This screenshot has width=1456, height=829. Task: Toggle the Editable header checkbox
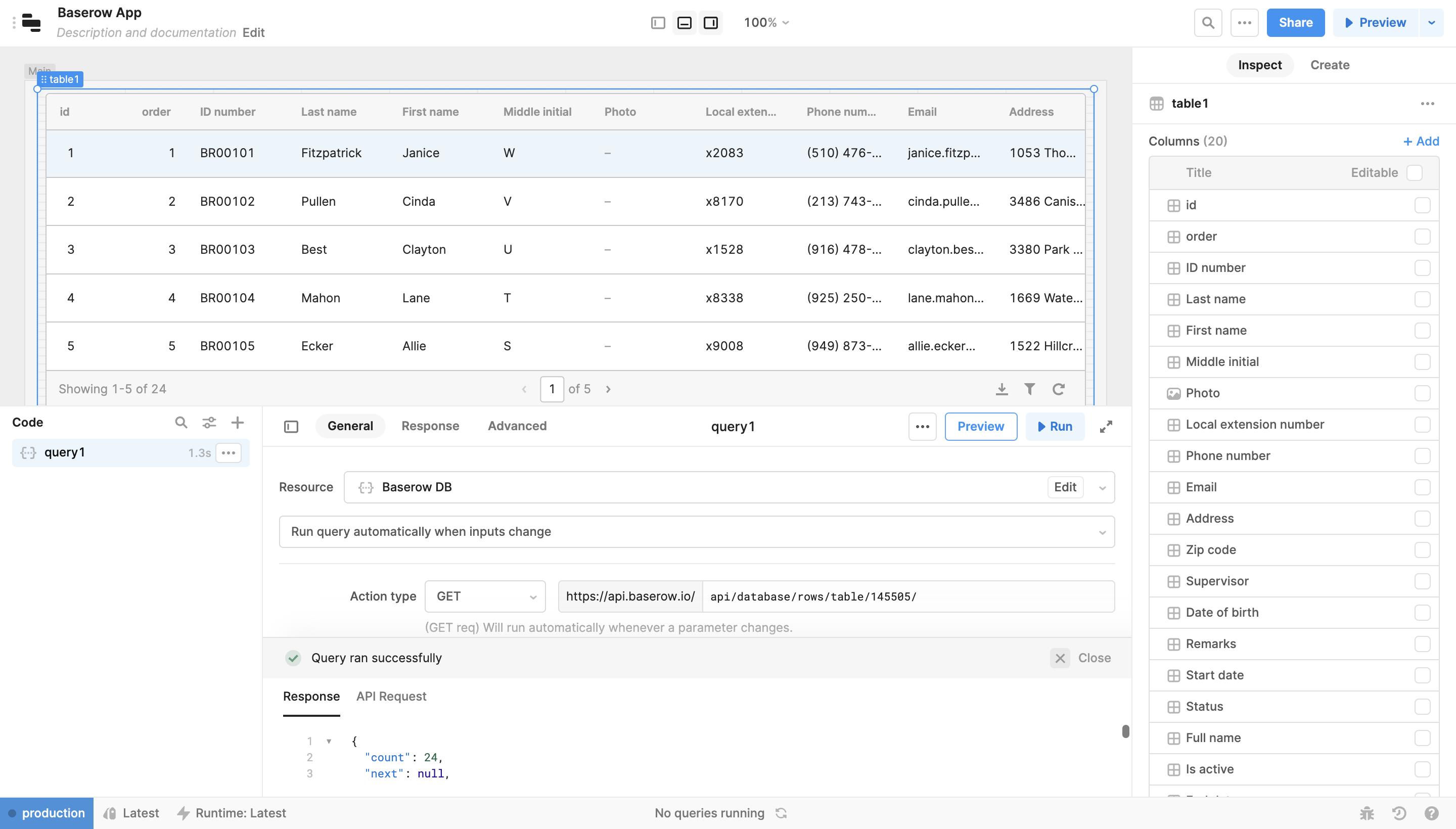coord(1415,172)
